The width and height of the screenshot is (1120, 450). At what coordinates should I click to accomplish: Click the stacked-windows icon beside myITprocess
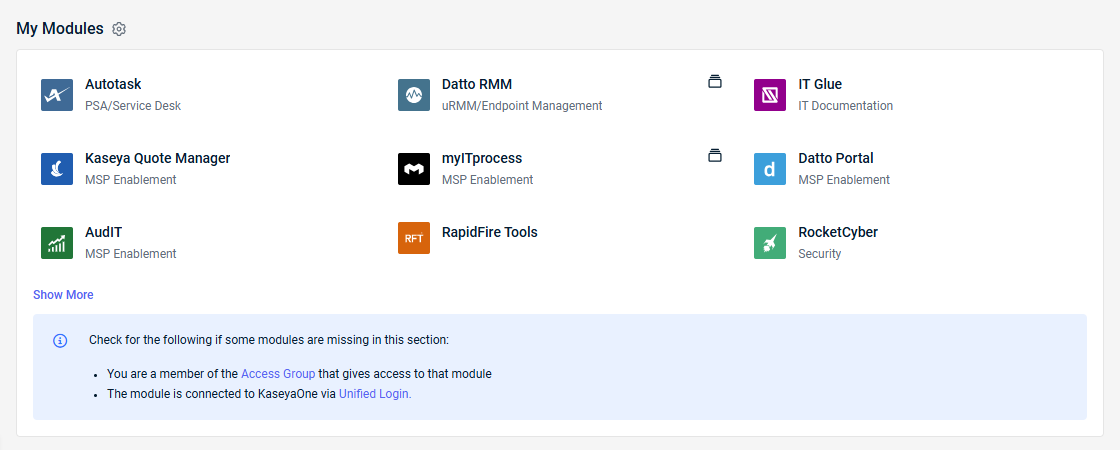715,155
